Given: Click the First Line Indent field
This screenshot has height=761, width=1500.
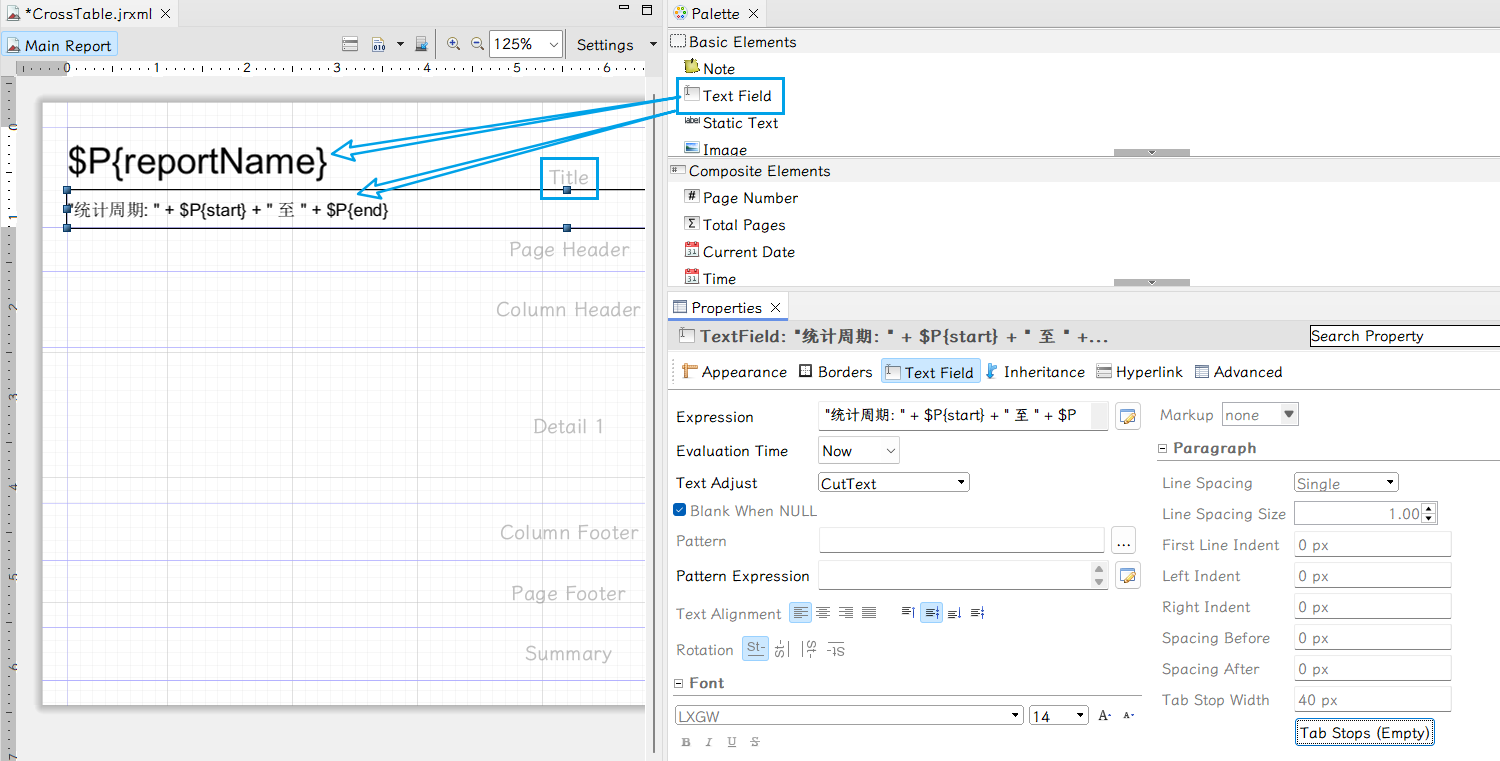Looking at the screenshot, I should (x=1372, y=544).
